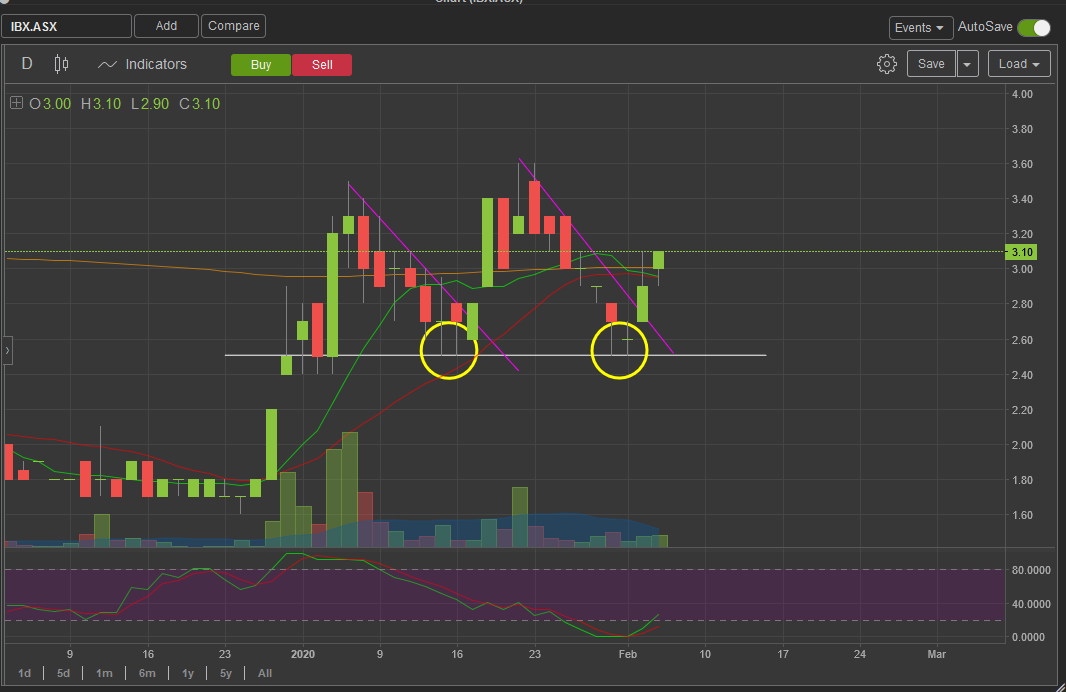Click the Mar date axis label
Screen dimensions: 1066x692
[x=937, y=654]
